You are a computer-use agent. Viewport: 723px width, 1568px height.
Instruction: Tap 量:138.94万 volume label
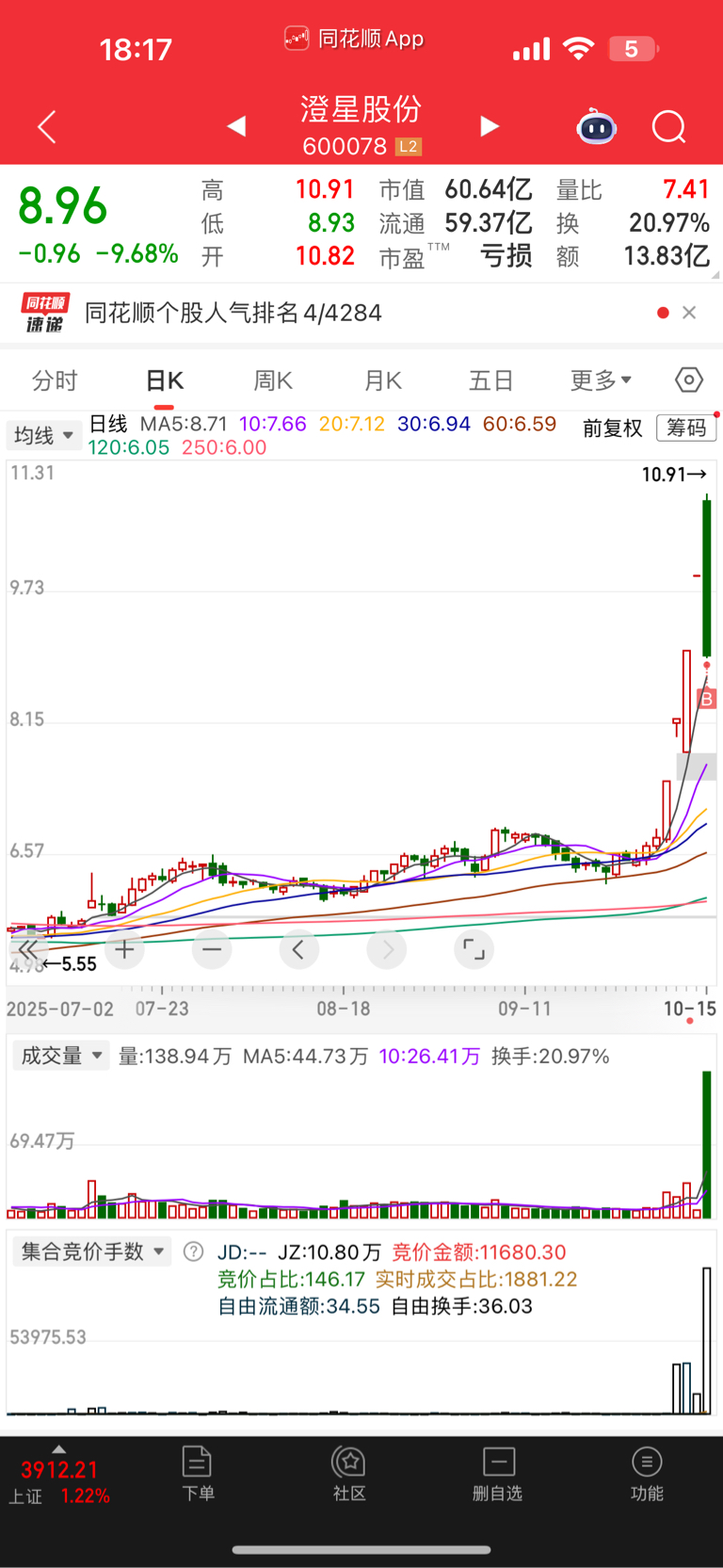pos(175,1057)
